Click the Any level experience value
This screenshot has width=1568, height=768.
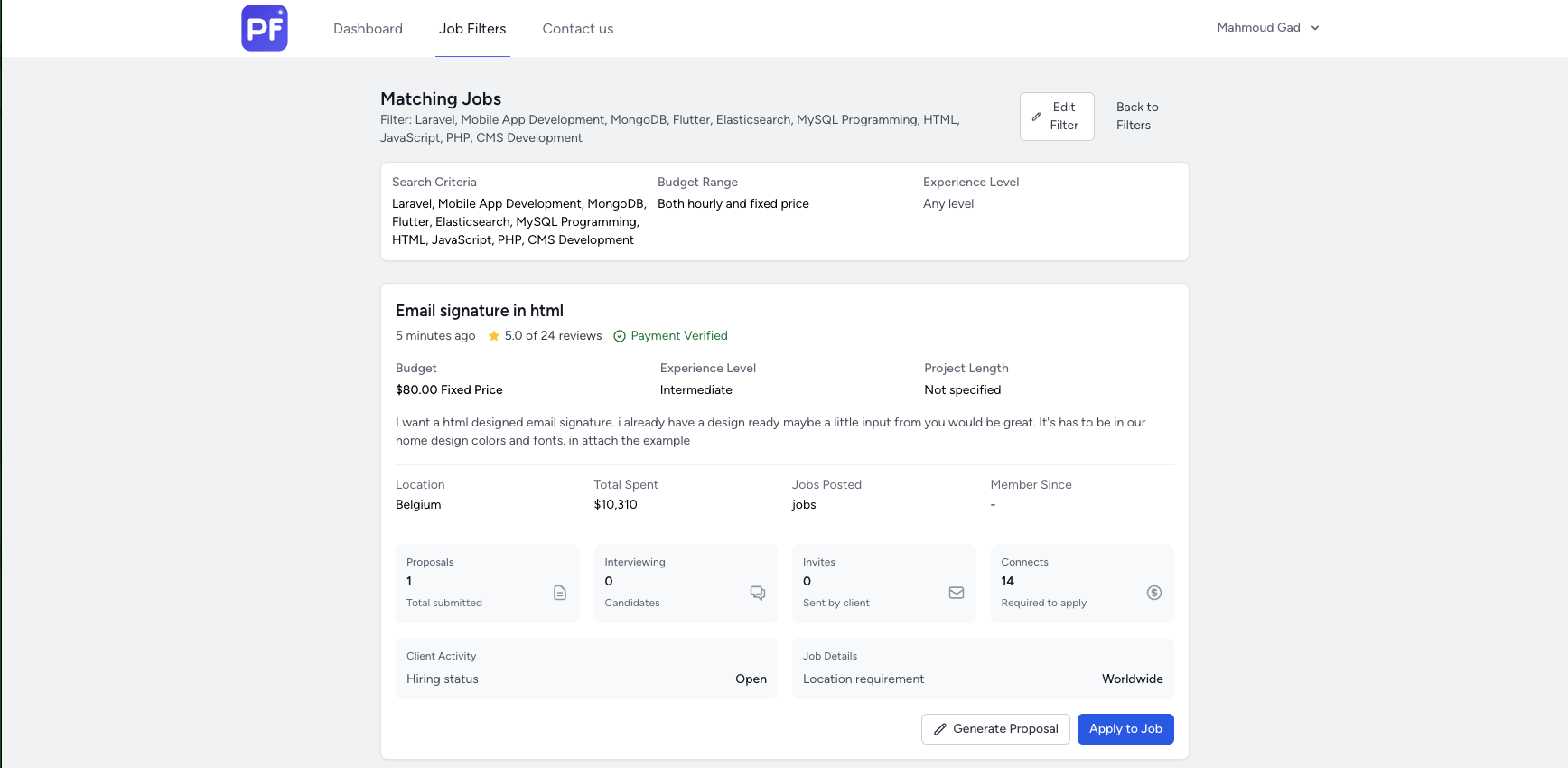tap(948, 204)
